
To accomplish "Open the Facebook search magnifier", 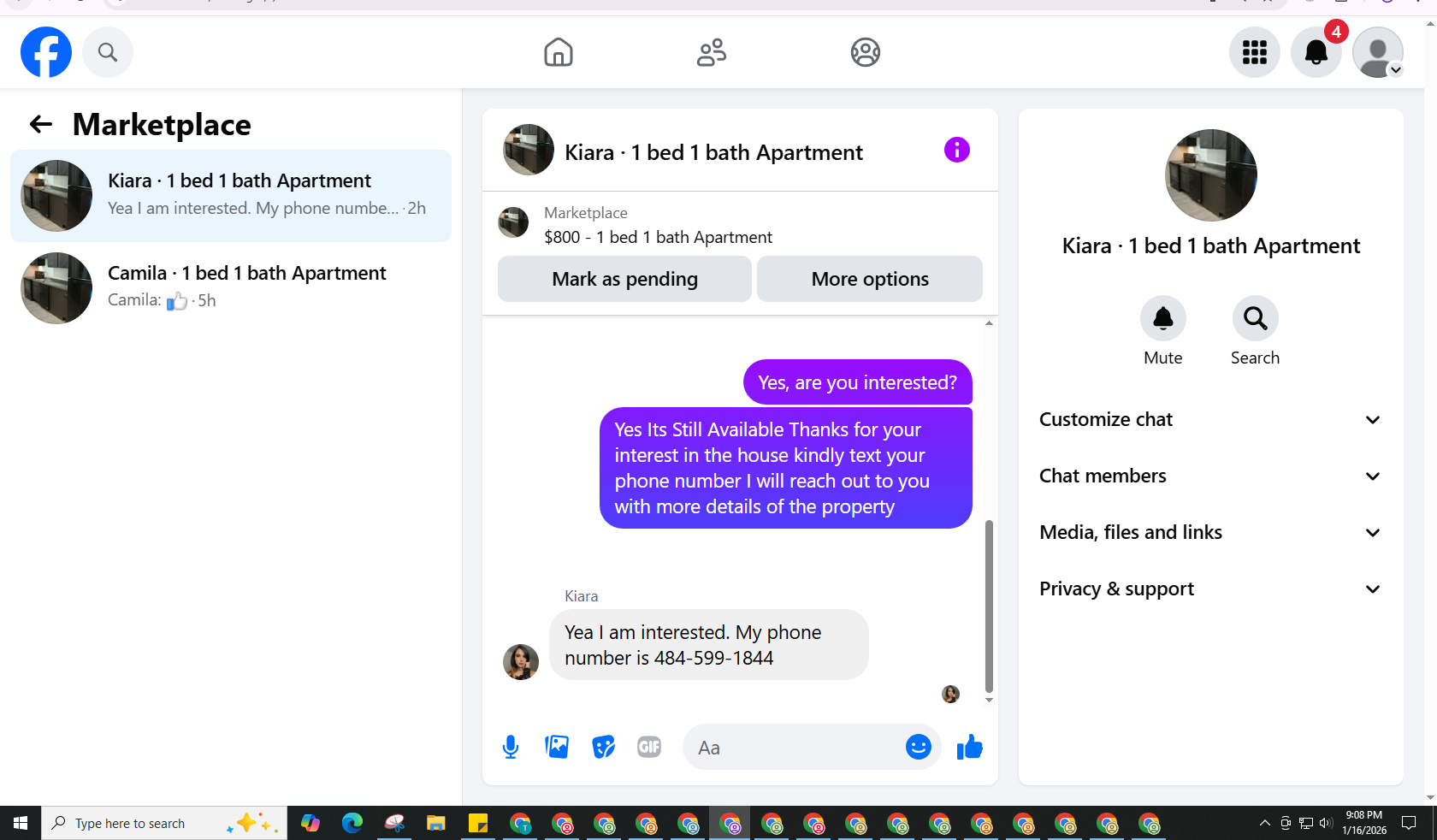I will point(108,52).
